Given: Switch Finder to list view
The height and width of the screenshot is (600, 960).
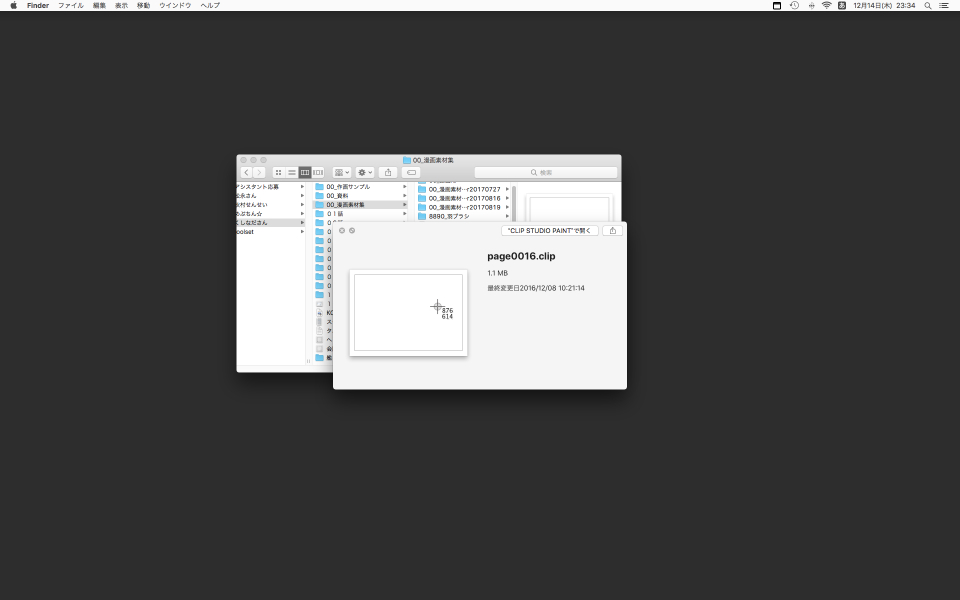Looking at the screenshot, I should pyautogui.click(x=292, y=173).
